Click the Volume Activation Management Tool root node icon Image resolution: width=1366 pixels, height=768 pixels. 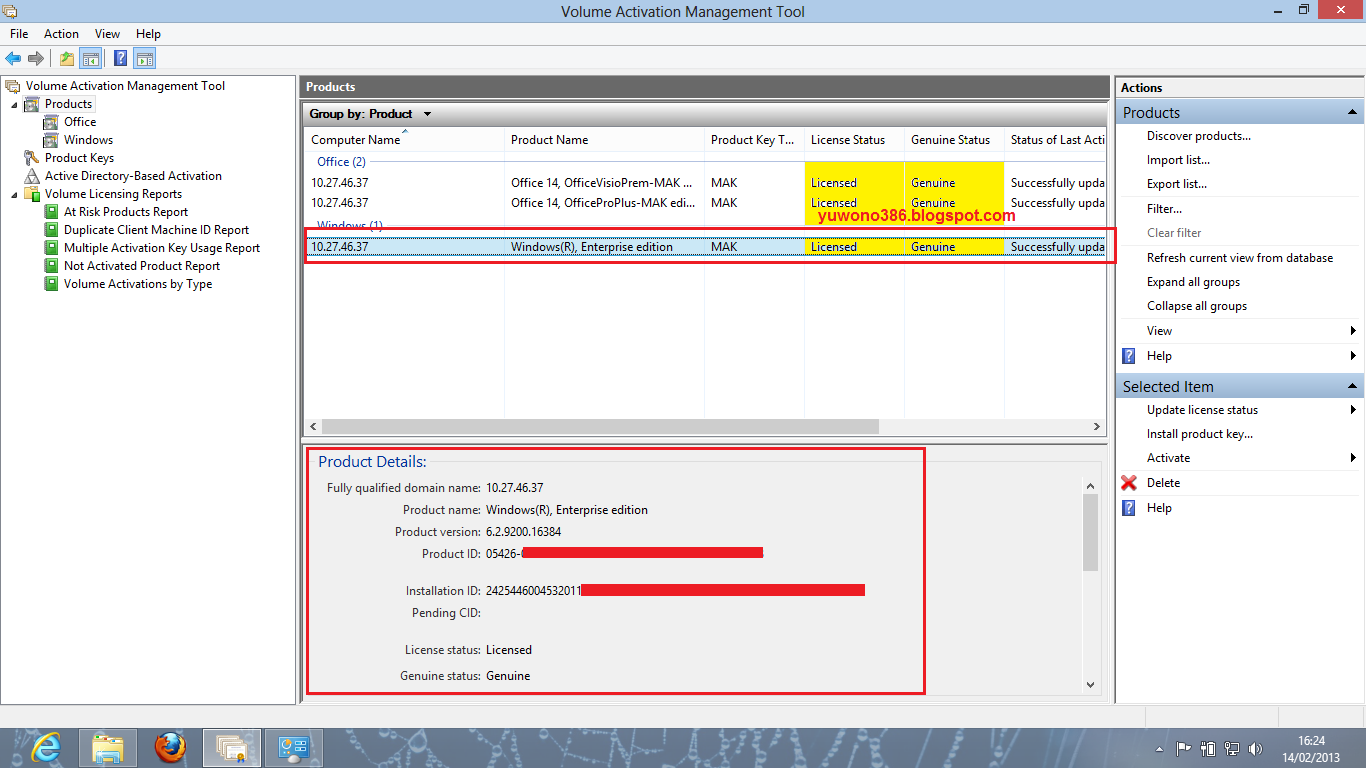(x=13, y=86)
